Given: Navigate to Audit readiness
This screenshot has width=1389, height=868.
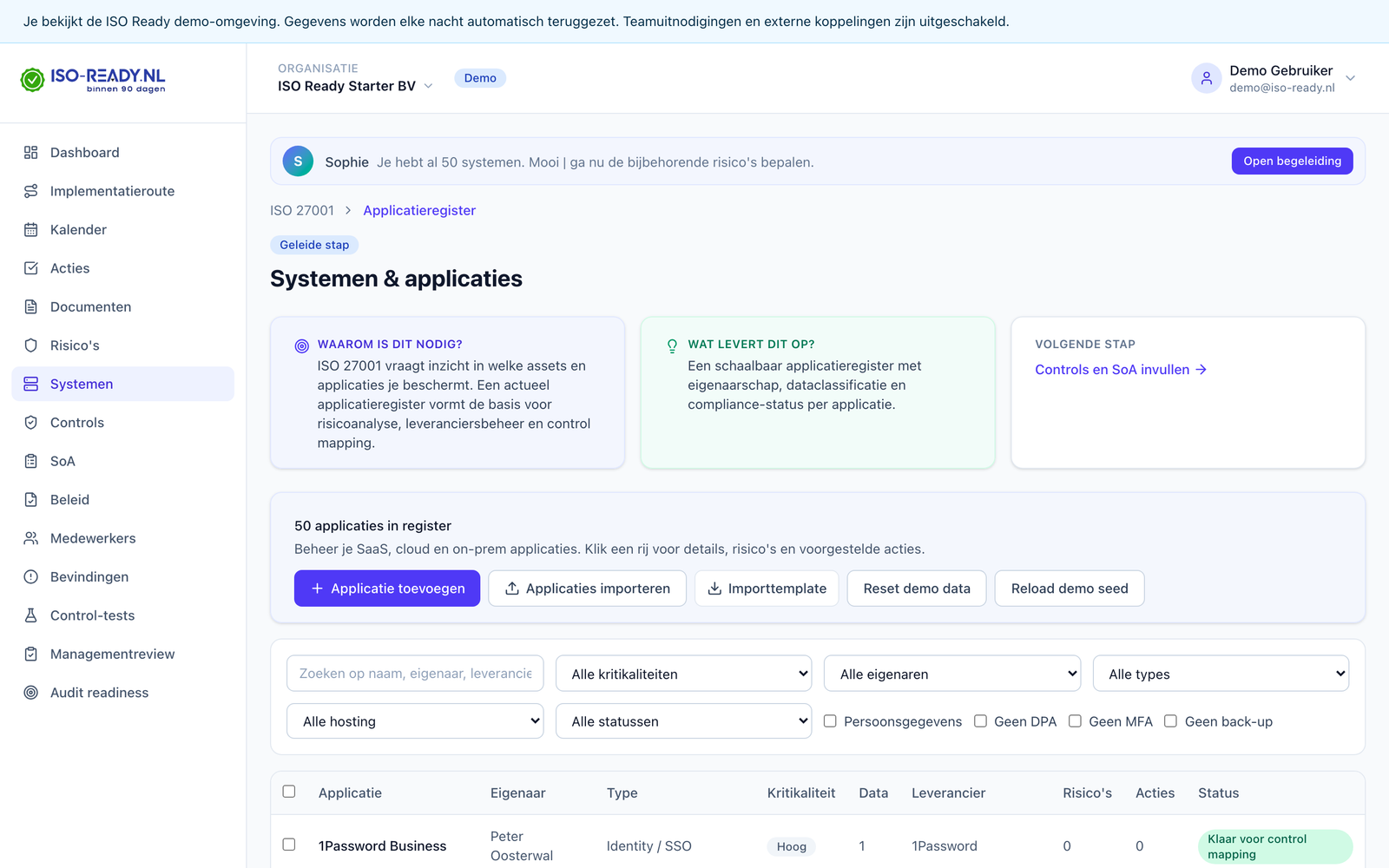Looking at the screenshot, I should point(122,693).
